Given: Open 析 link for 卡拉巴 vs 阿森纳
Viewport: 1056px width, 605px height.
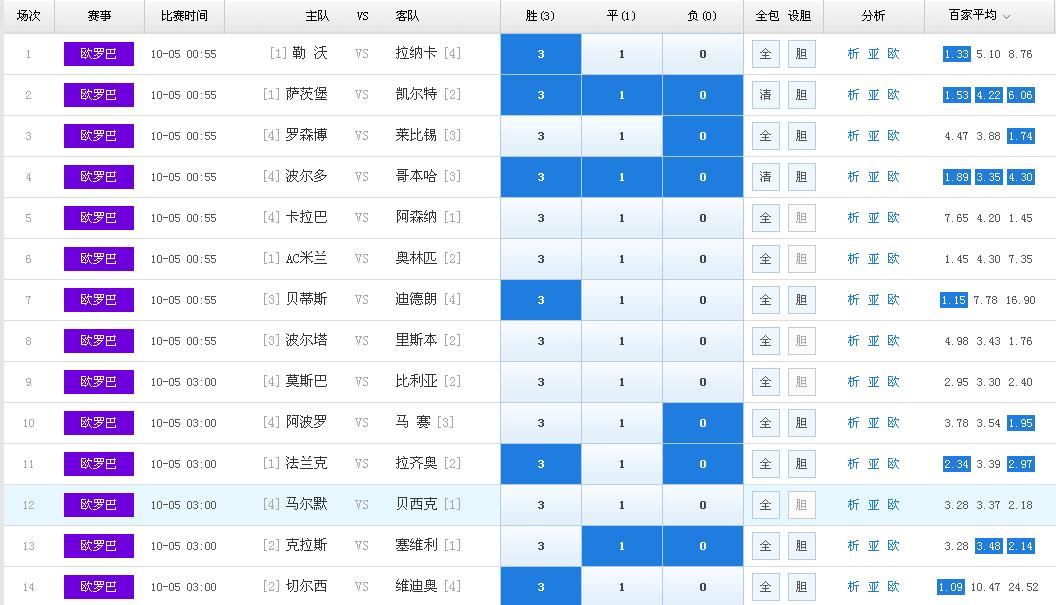Looking at the screenshot, I should 853,218.
